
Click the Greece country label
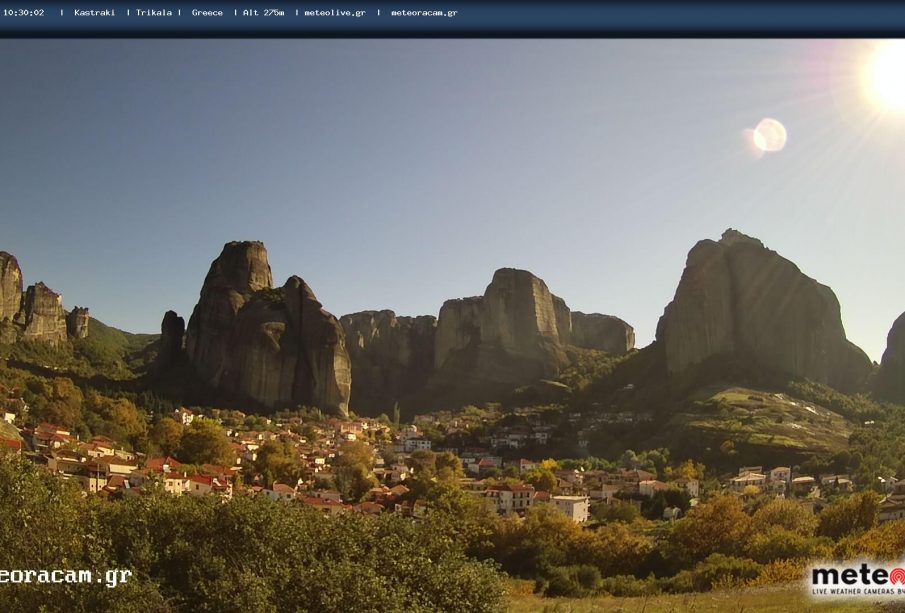[x=207, y=13]
